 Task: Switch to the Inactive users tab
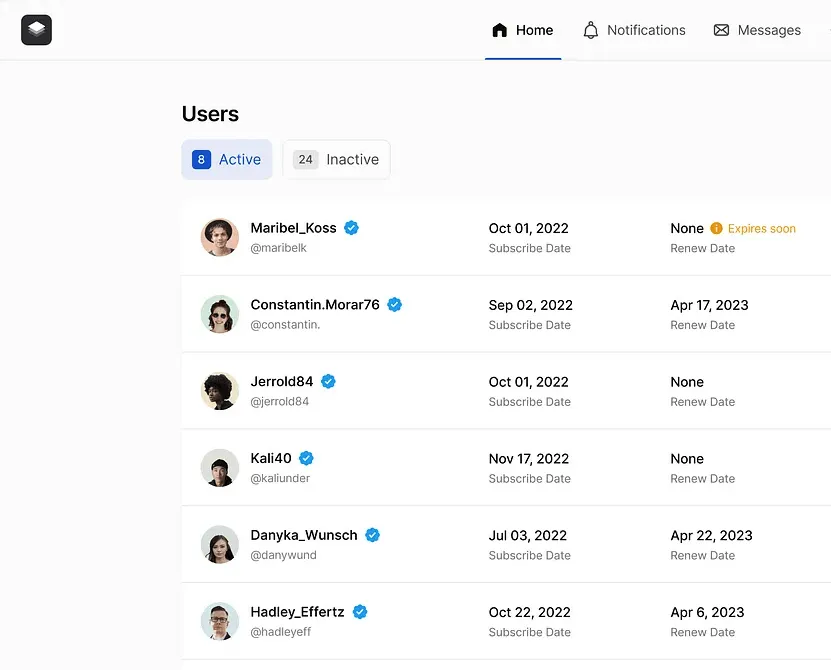337,160
